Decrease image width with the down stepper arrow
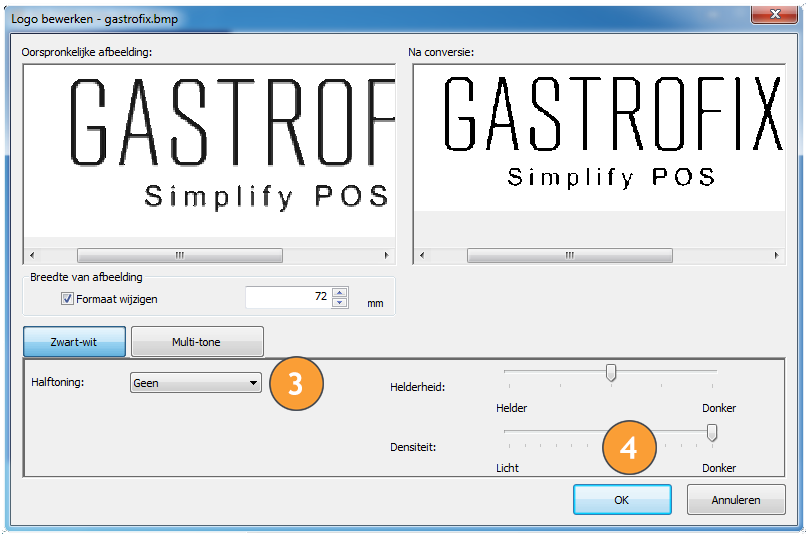Viewport: 810px width, 536px height. (340, 302)
